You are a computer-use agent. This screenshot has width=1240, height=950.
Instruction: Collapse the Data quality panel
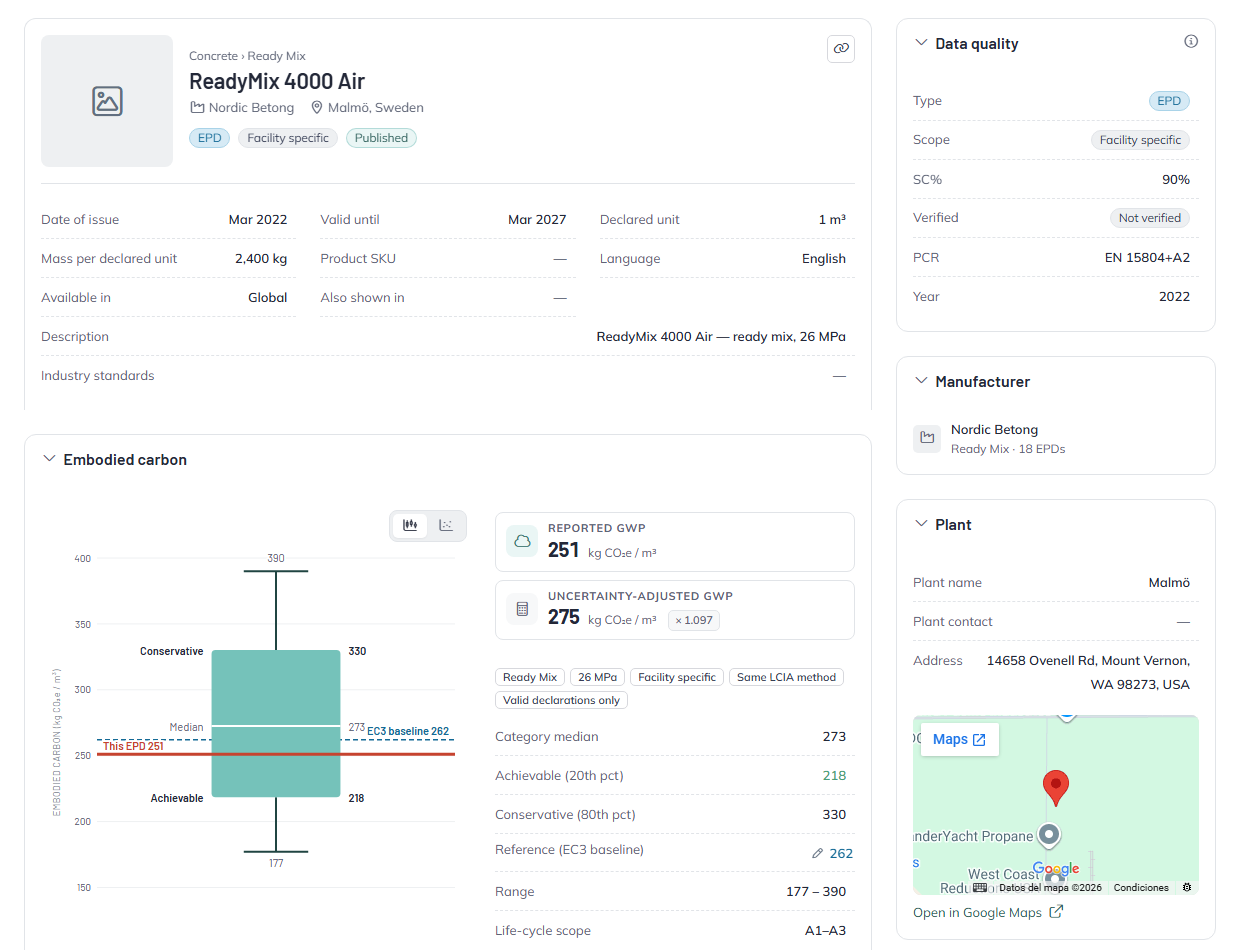(922, 44)
